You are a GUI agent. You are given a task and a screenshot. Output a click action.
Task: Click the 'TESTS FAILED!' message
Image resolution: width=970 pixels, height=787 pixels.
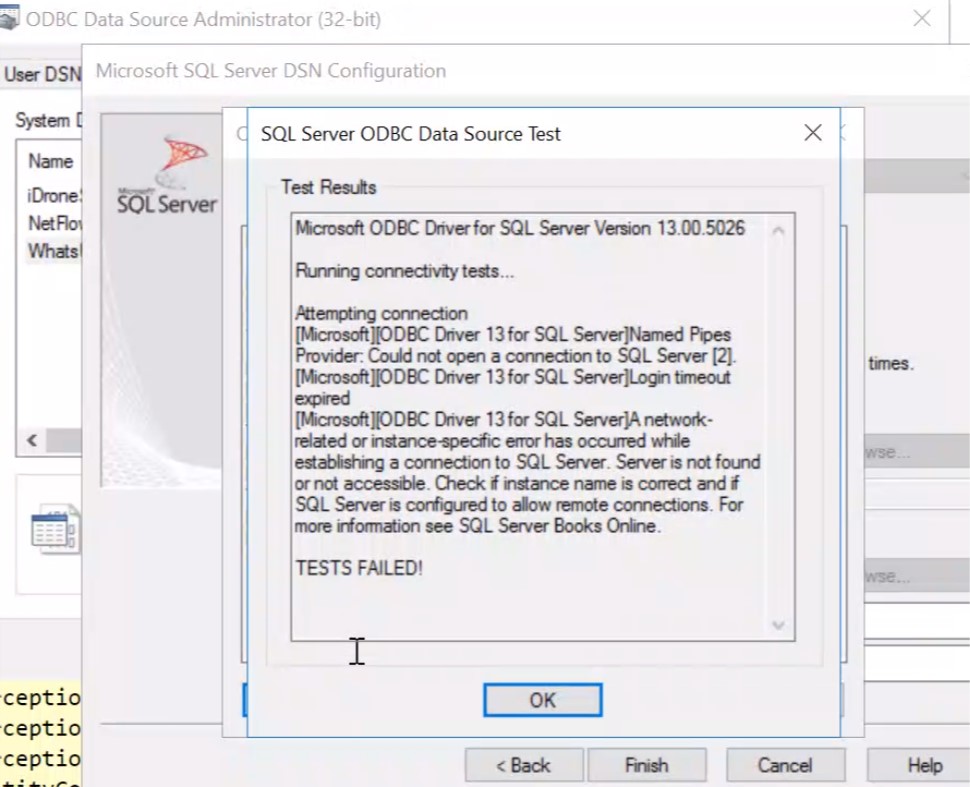[x=359, y=568]
